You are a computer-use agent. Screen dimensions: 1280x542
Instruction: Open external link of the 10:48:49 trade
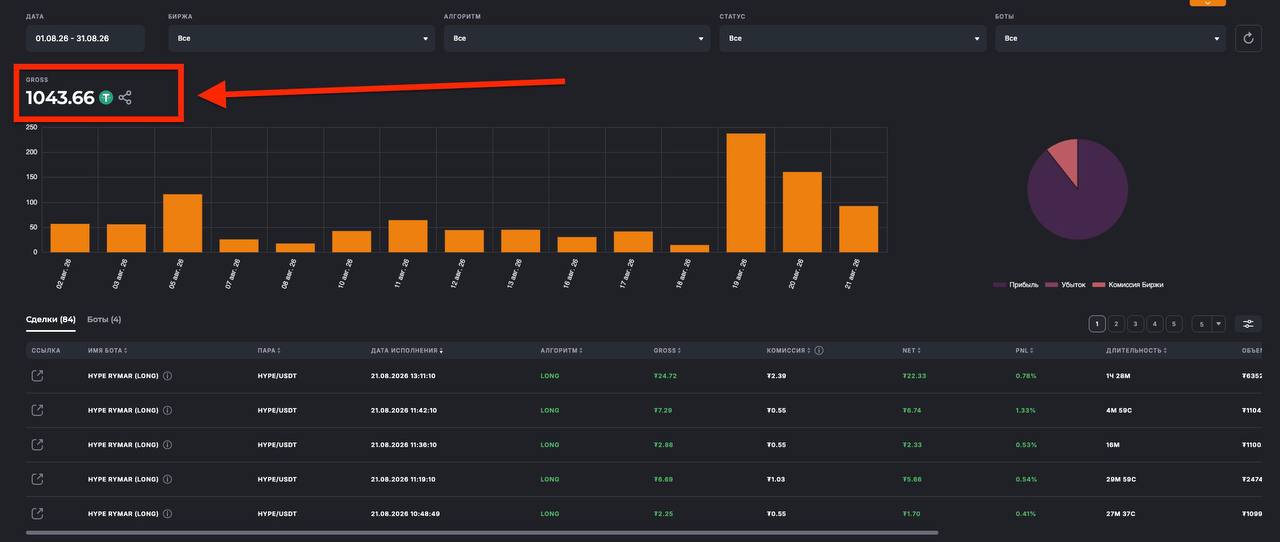pyautogui.click(x=37, y=514)
